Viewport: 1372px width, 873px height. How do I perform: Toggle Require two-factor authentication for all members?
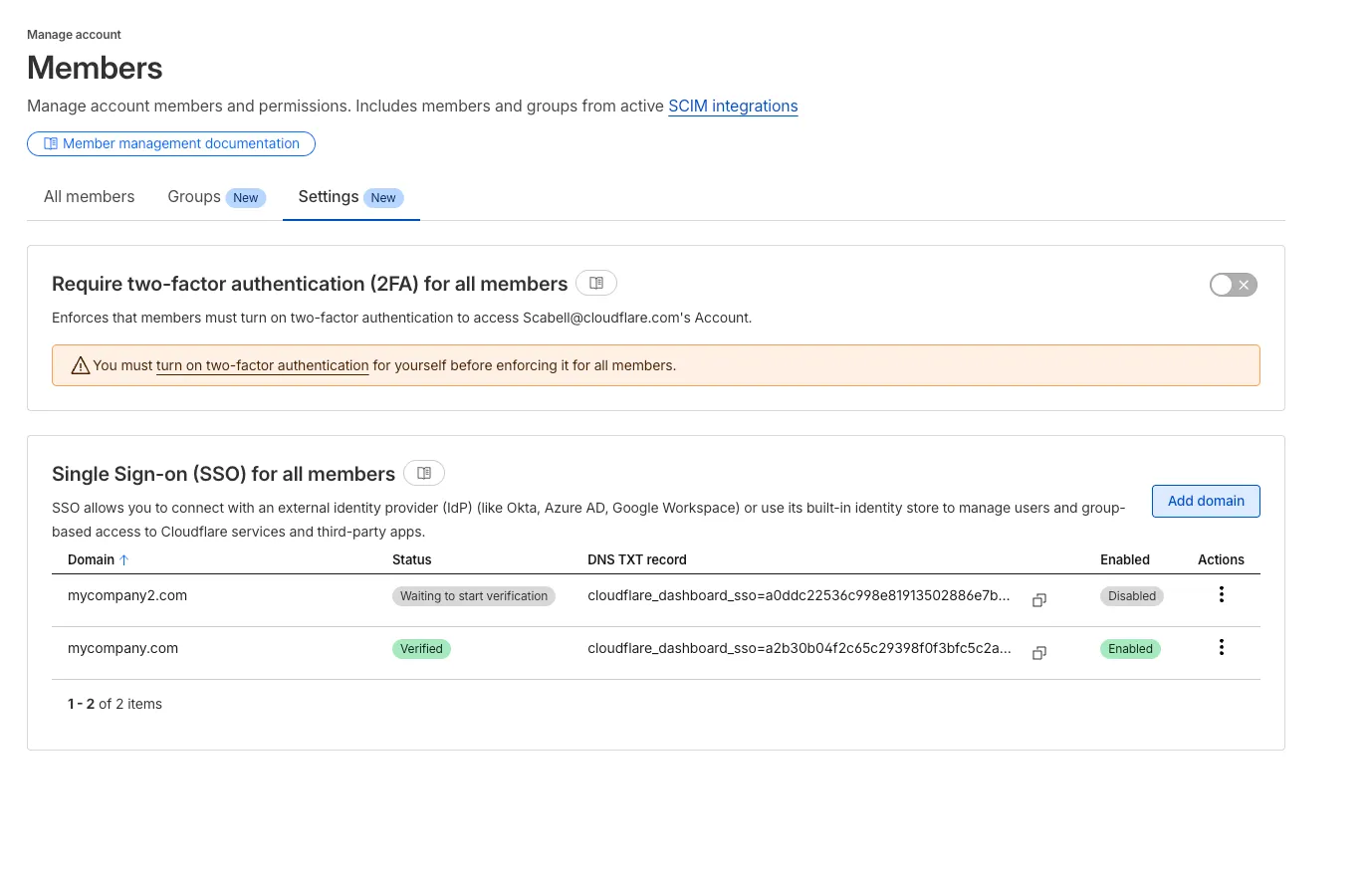(1233, 285)
